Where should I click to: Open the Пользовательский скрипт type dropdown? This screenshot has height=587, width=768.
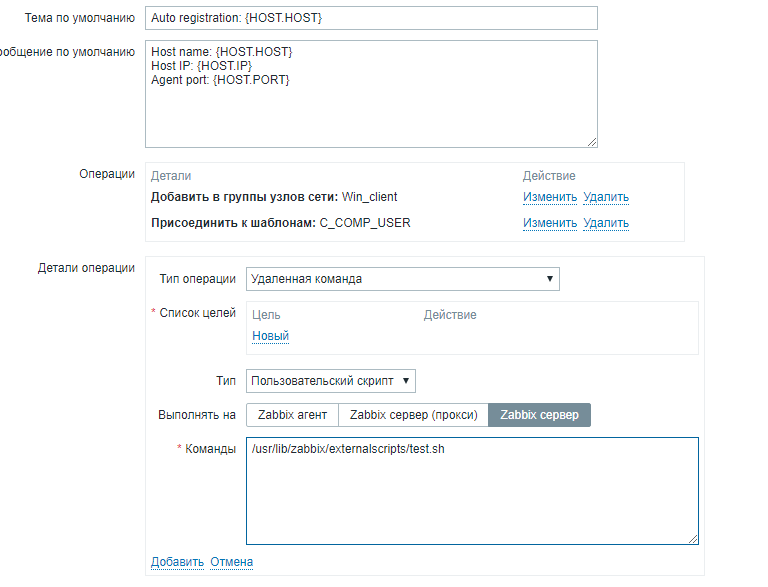click(330, 381)
